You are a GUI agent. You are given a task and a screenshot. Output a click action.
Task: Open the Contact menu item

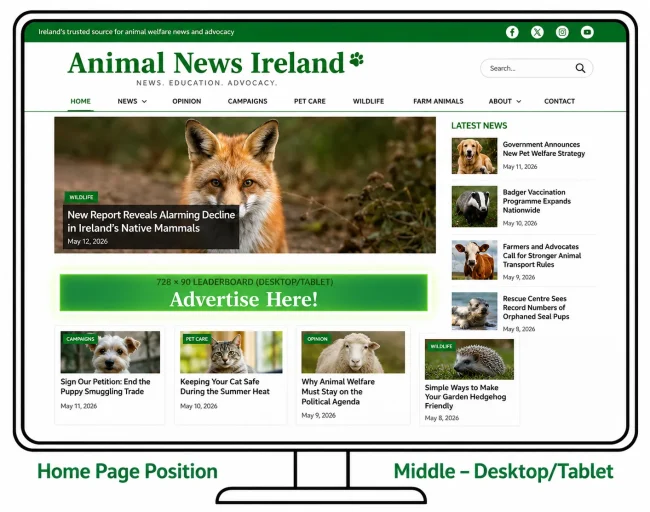559,101
